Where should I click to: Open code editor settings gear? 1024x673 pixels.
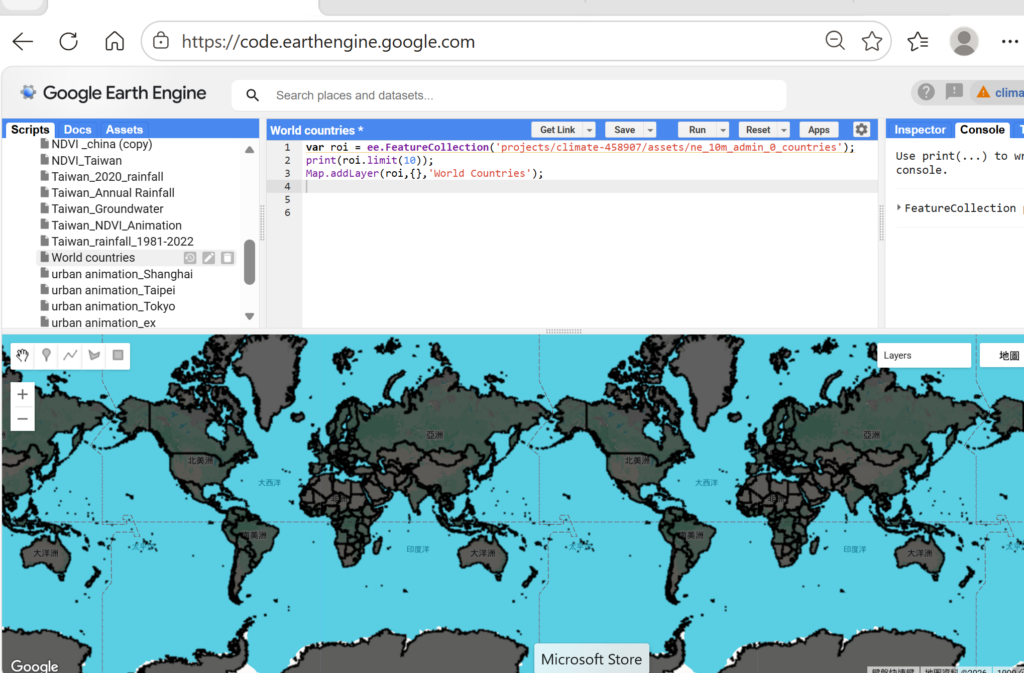click(861, 130)
